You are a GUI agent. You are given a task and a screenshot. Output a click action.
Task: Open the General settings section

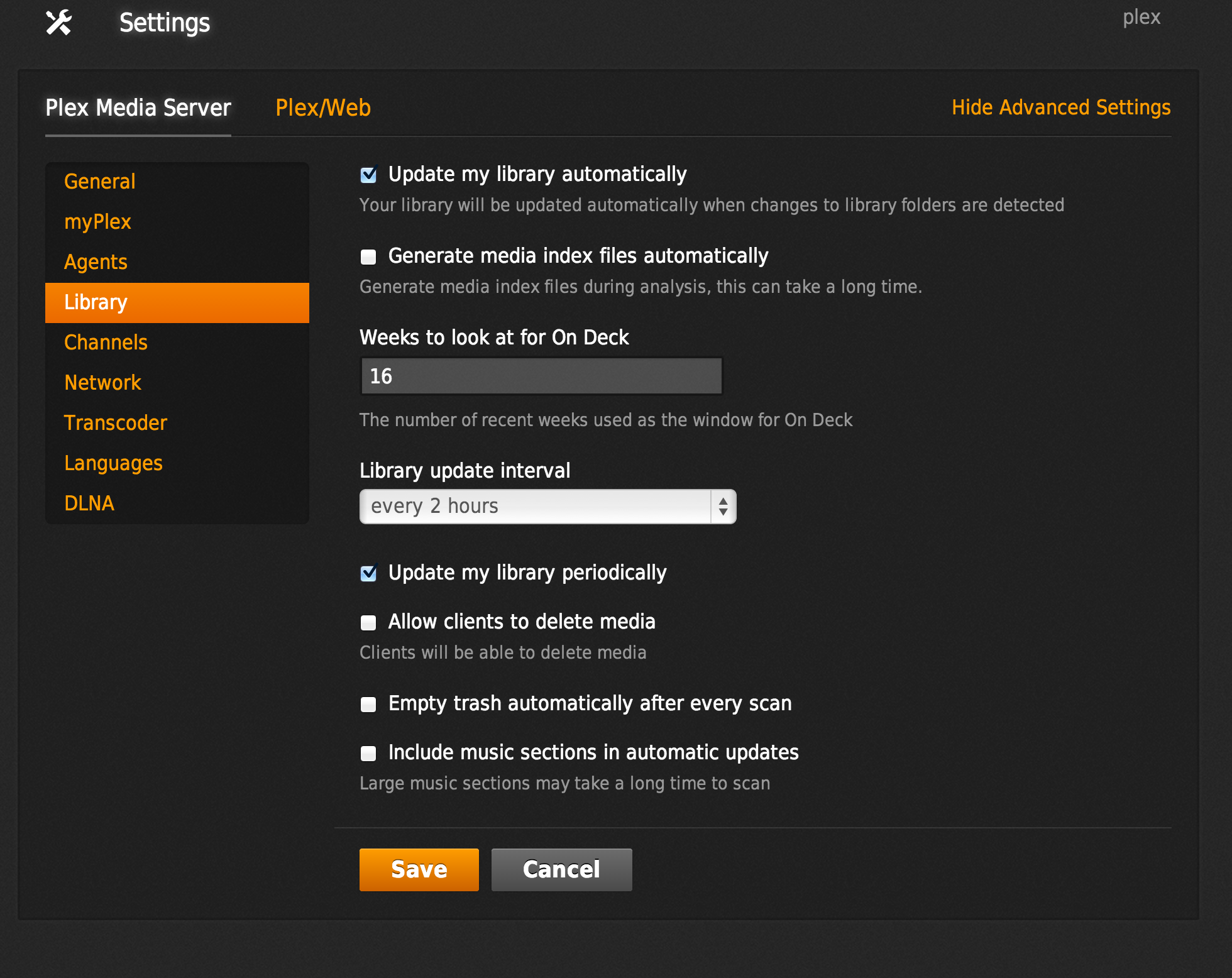point(177,182)
